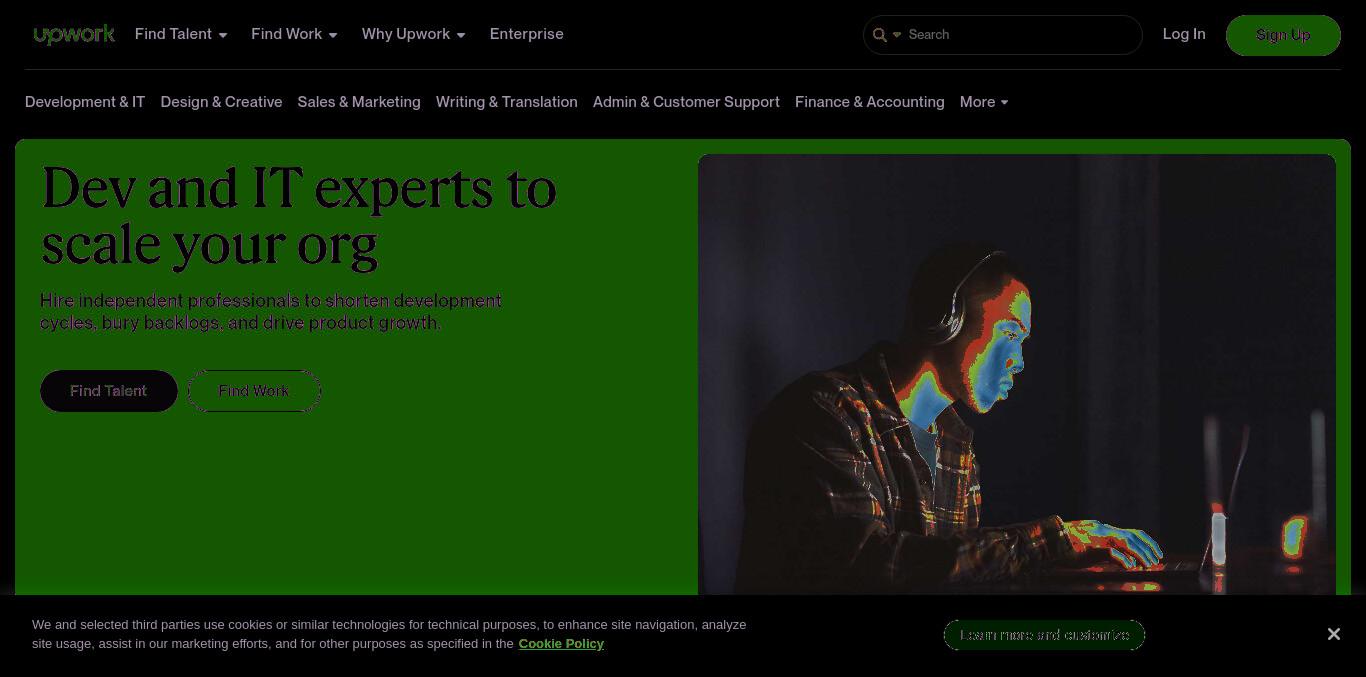
Task: Open Sales & Marketing category
Action: tap(359, 102)
